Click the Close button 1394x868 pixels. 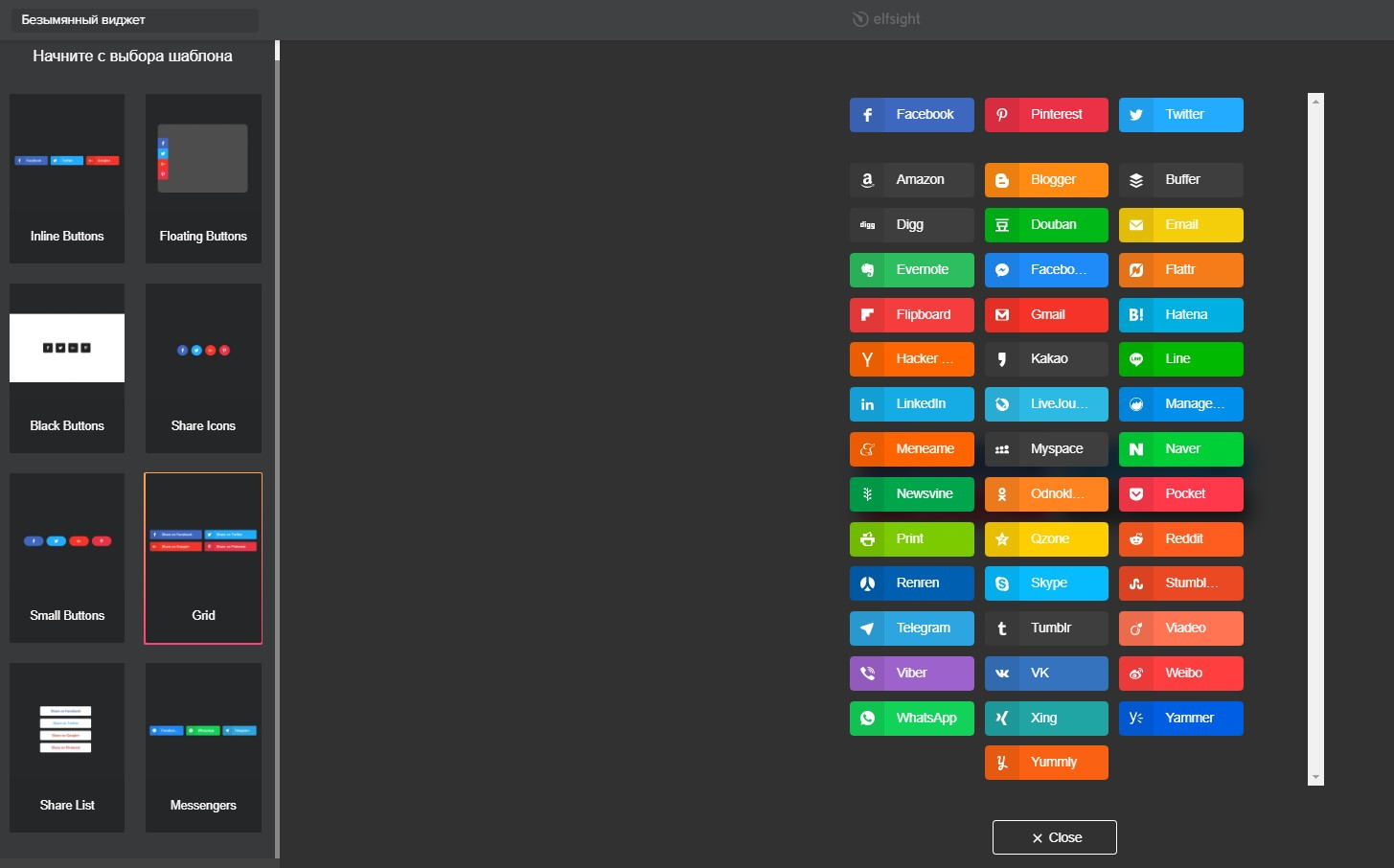click(1054, 837)
